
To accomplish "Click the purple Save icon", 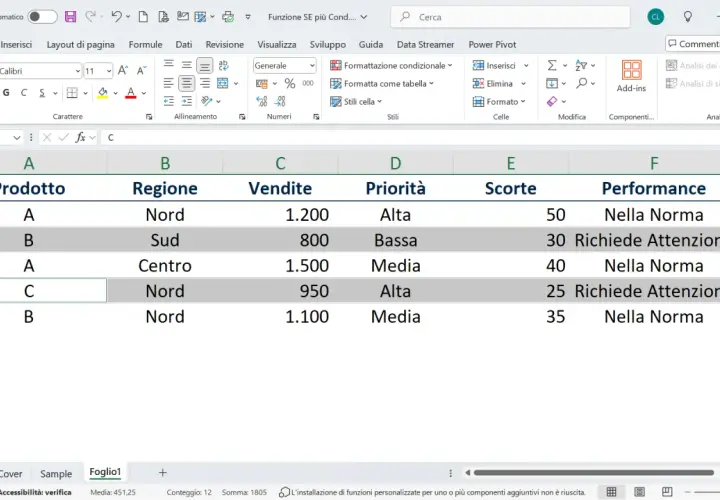I will [x=70, y=17].
